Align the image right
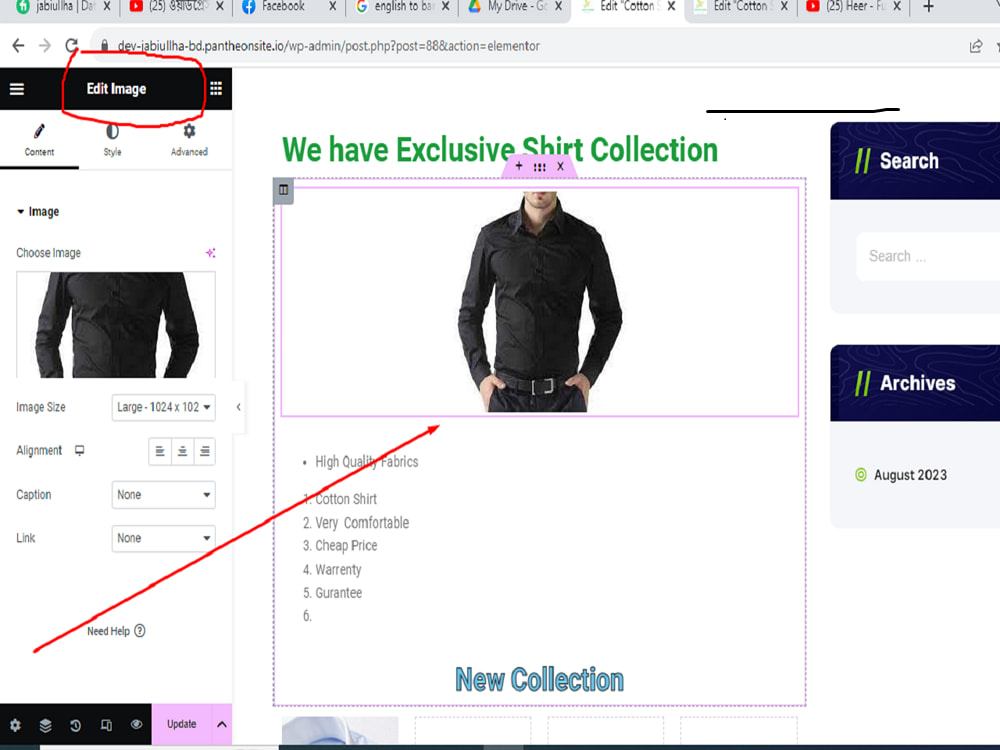 [205, 451]
